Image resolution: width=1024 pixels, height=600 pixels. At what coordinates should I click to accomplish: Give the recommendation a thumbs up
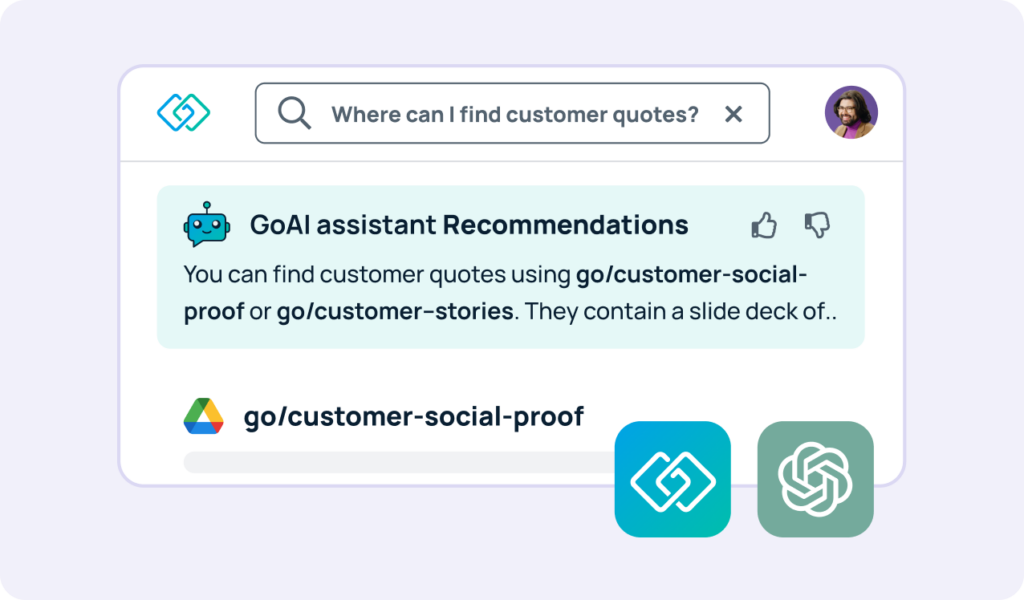[763, 225]
